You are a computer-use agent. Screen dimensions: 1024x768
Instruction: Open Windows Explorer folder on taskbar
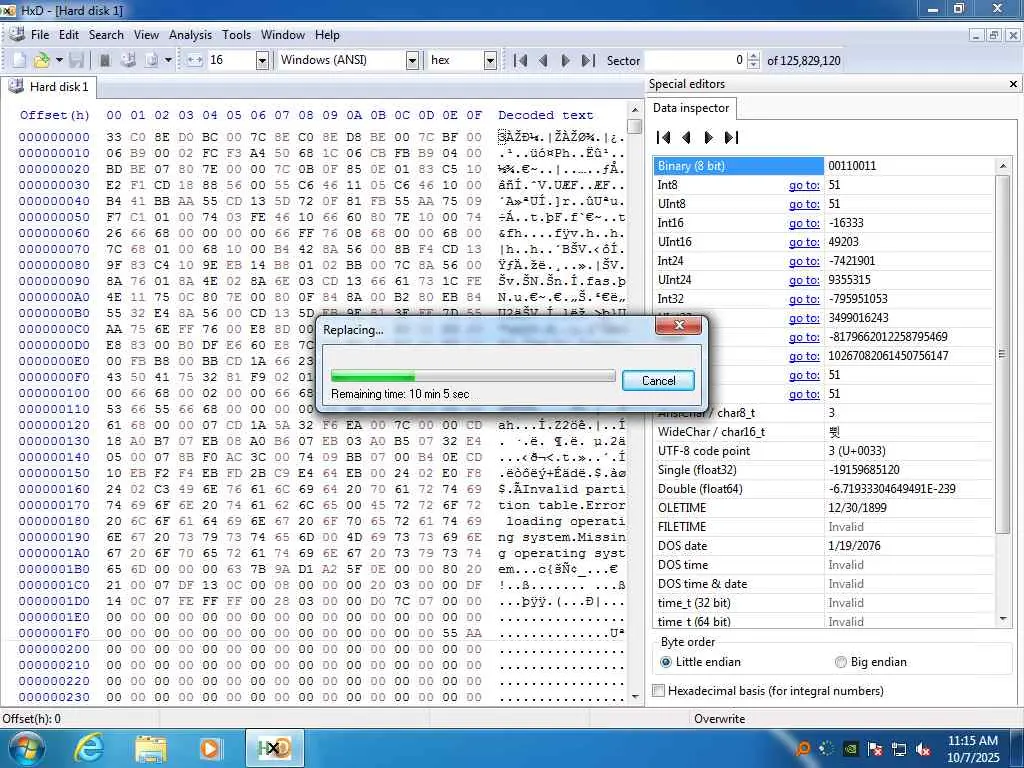point(151,748)
